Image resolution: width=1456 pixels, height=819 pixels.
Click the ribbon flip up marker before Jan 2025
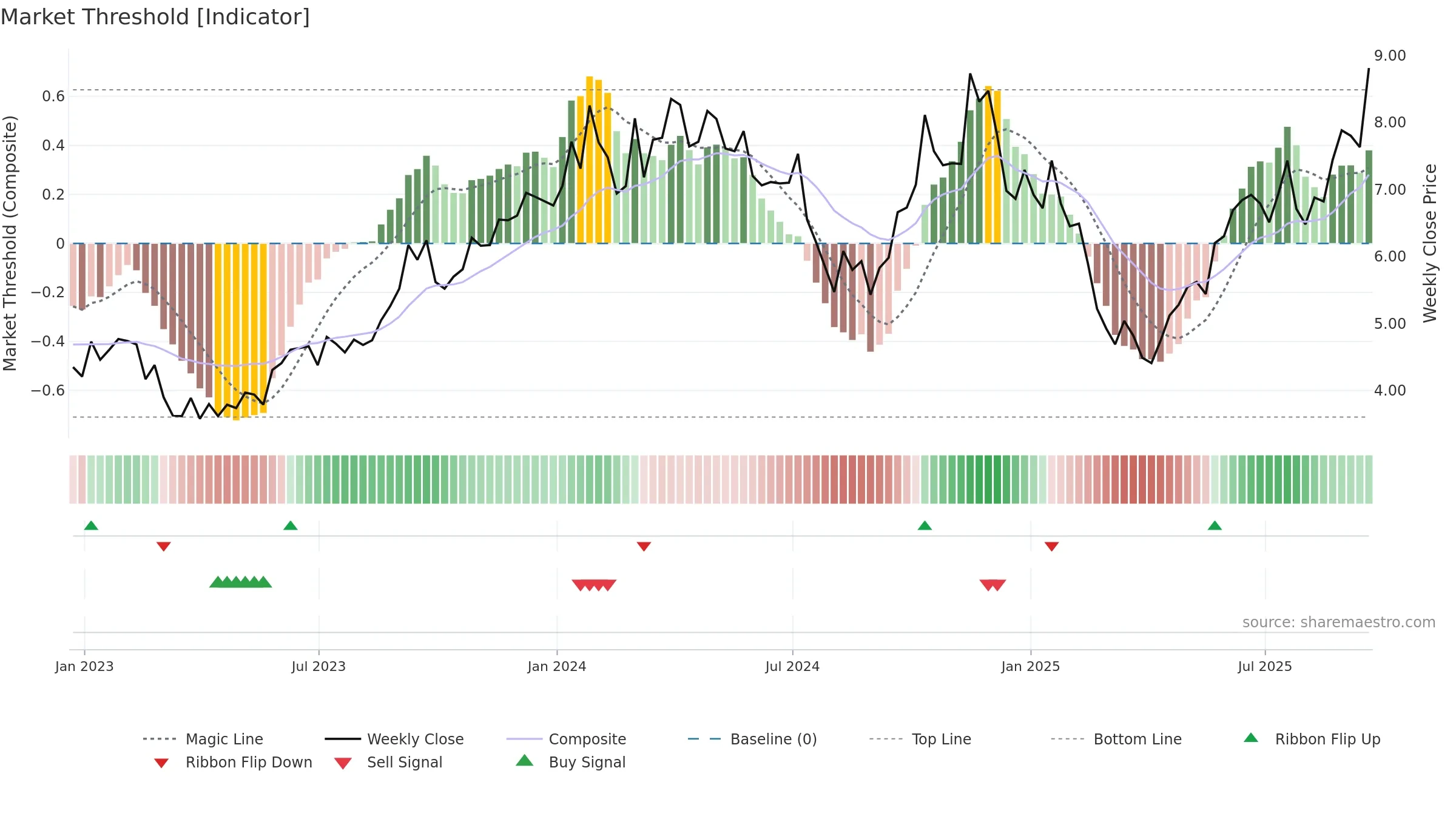click(x=925, y=525)
